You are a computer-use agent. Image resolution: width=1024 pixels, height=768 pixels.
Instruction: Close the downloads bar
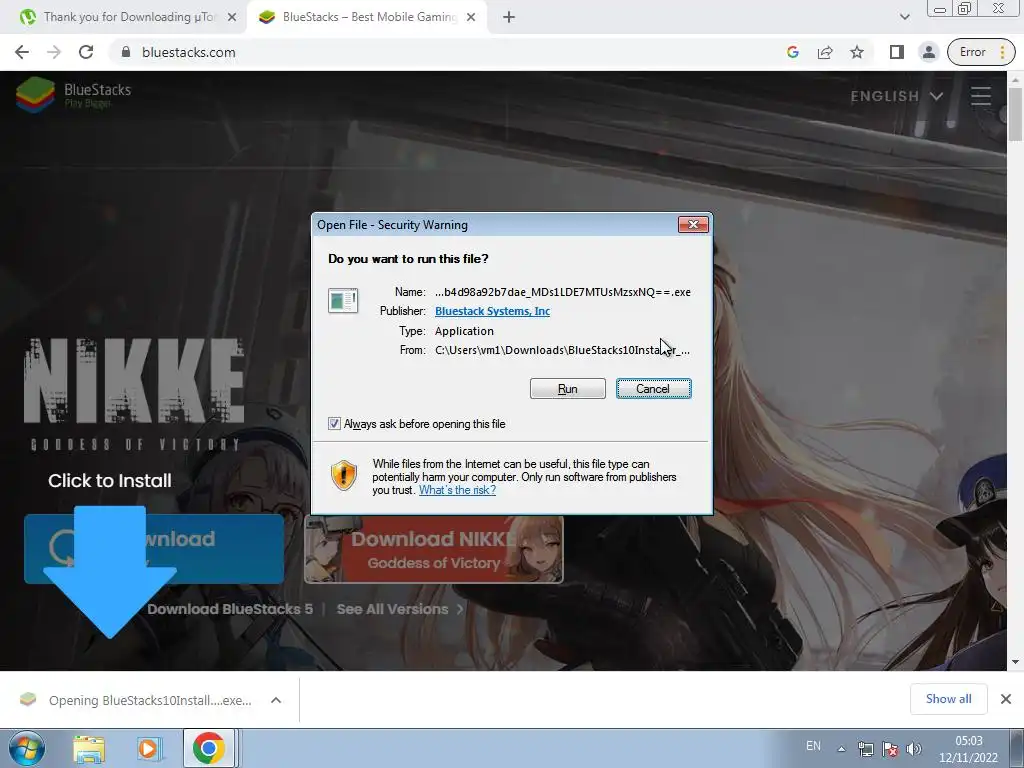pos(1006,699)
